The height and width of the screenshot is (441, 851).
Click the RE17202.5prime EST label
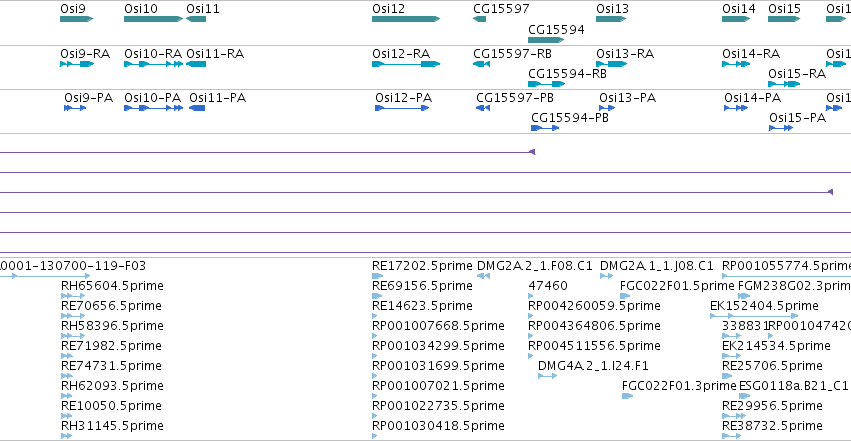click(x=422, y=266)
